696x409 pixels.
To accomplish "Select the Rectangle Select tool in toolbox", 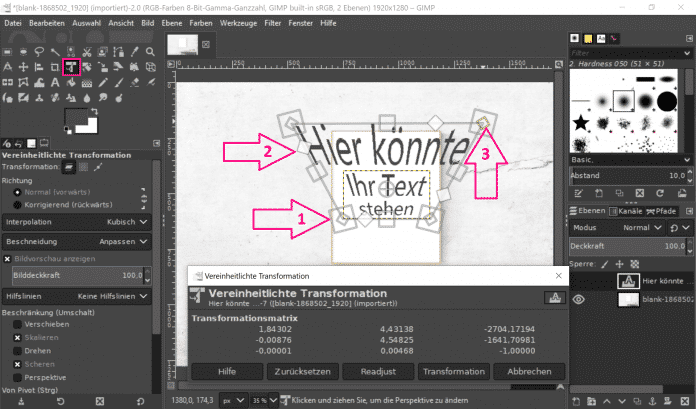I will point(9,49).
